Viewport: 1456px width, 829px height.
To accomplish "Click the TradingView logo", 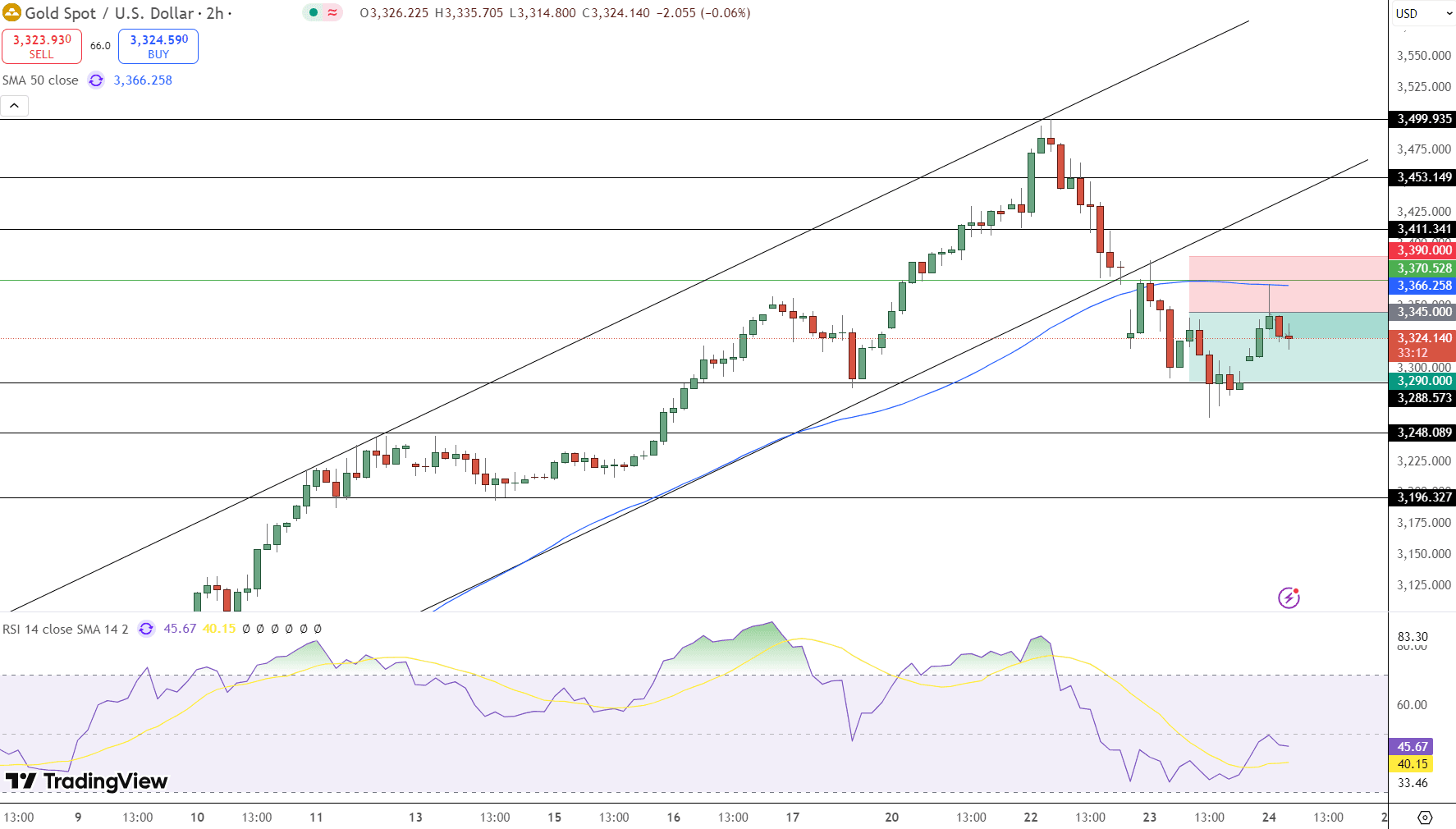I will point(86,781).
